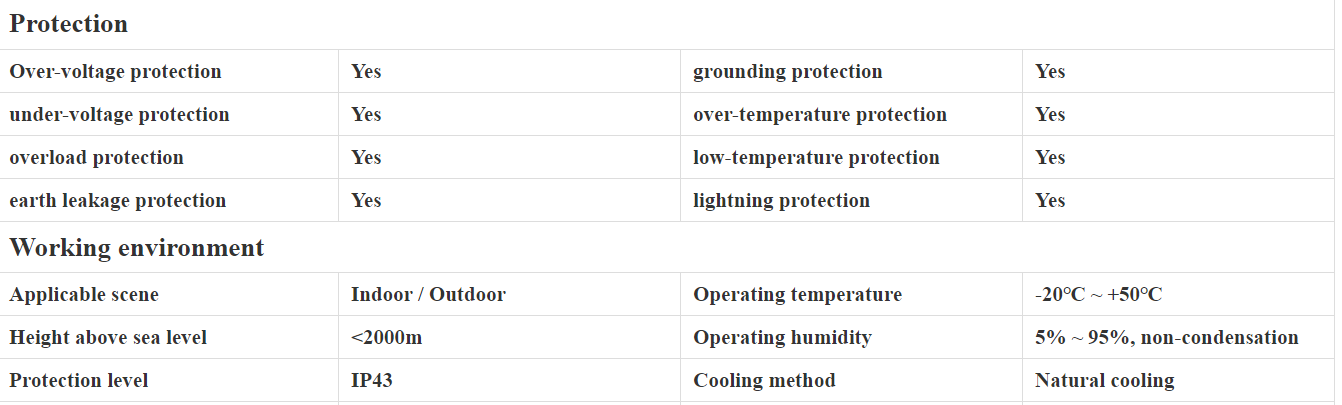Screen dimensions: 1342x405
Task: Click the Yes value beside Over-voltage protection
Action: tap(366, 72)
